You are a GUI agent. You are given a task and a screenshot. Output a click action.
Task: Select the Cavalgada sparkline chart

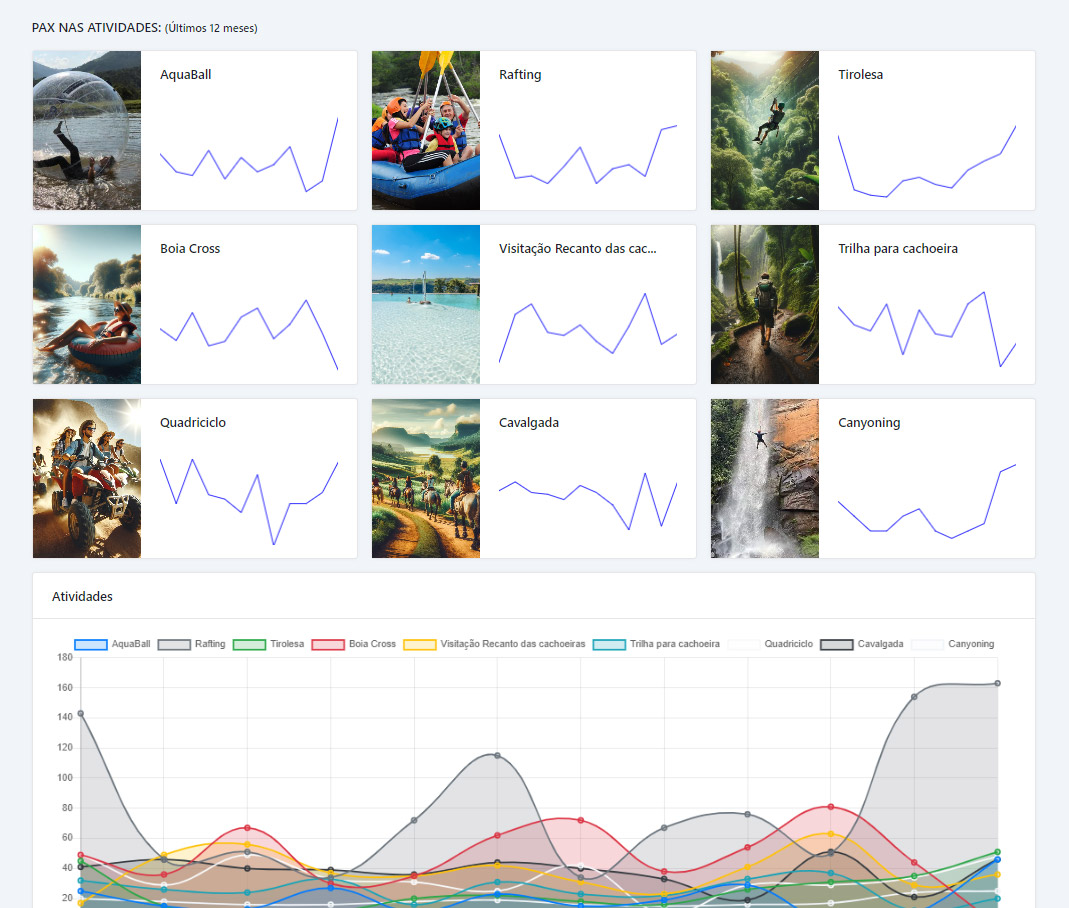(590, 495)
